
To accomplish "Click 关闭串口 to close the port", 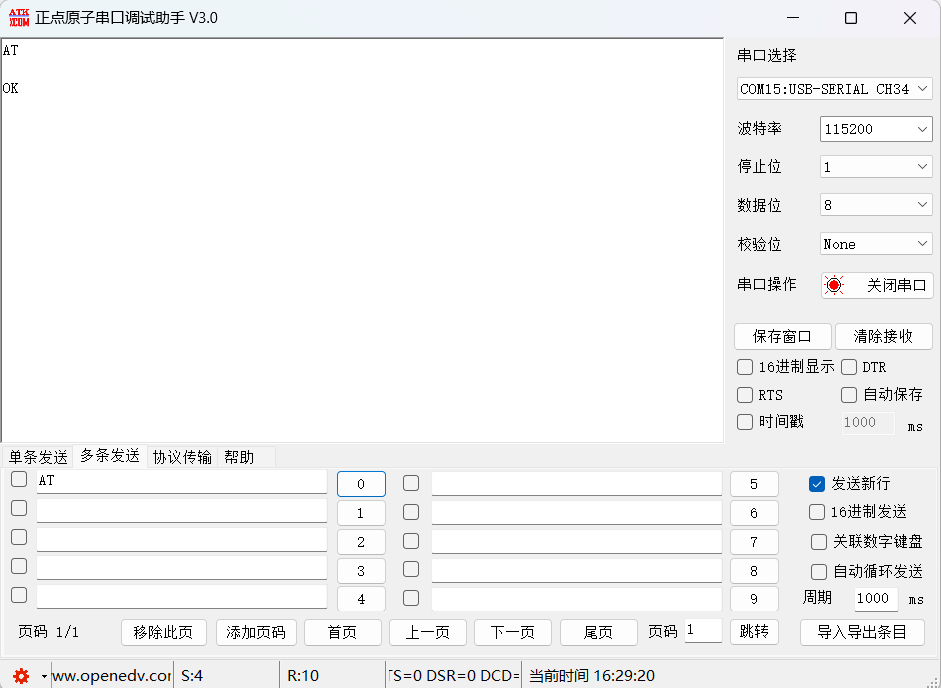I will 877,285.
